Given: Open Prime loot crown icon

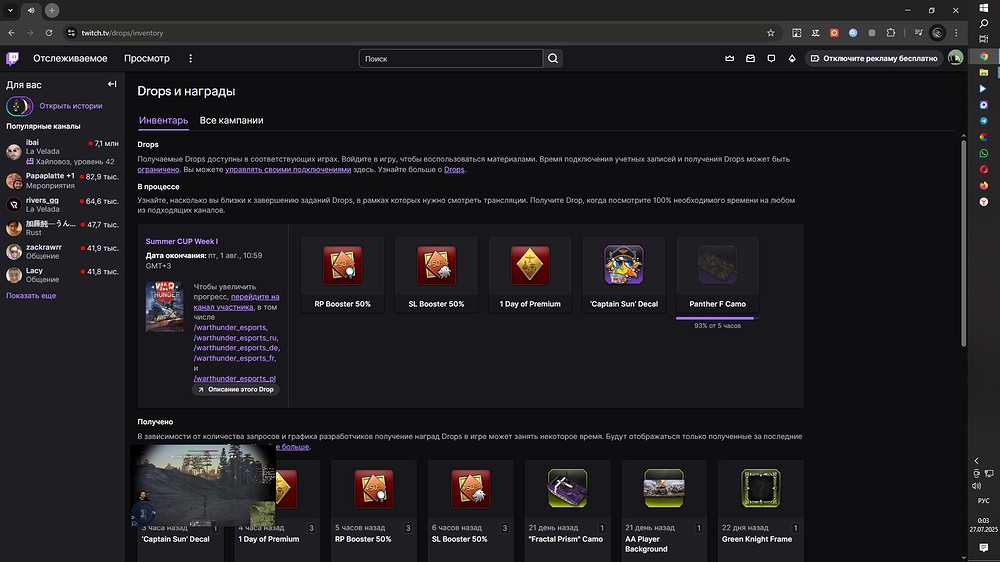Looking at the screenshot, I should coord(730,59).
